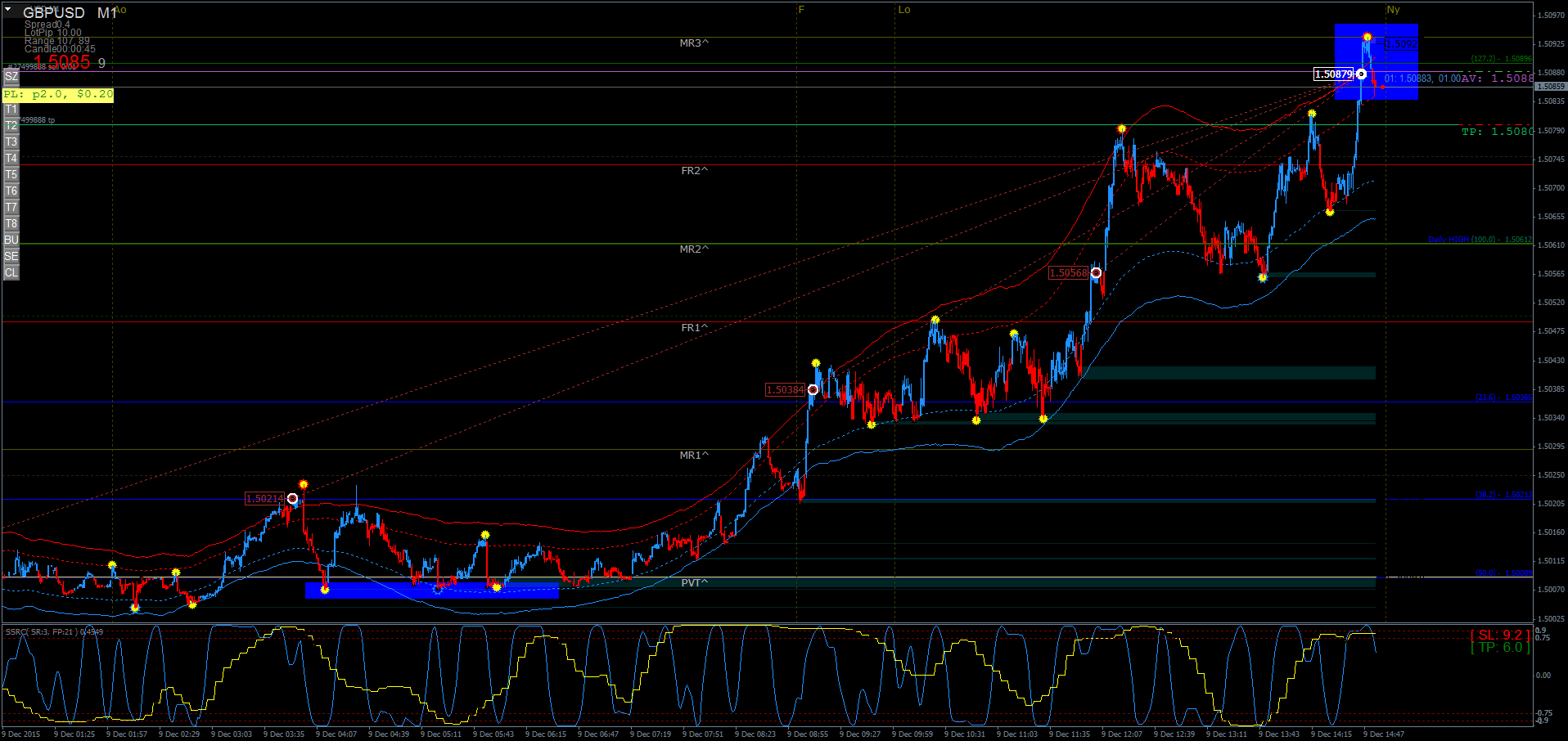This screenshot has height=741, width=1568.
Task: Click the T7 panel button
Action: click(x=11, y=208)
